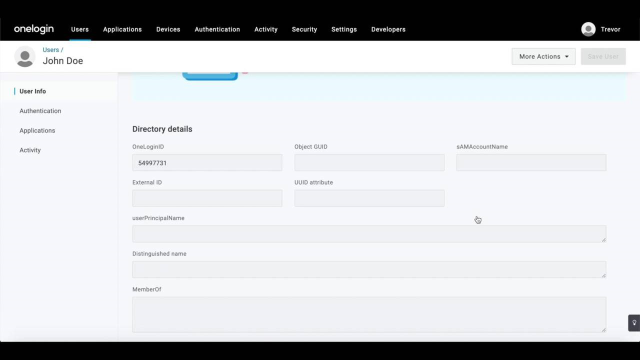Select the Applications sidebar tab
This screenshot has height=360, width=640.
tap(37, 131)
